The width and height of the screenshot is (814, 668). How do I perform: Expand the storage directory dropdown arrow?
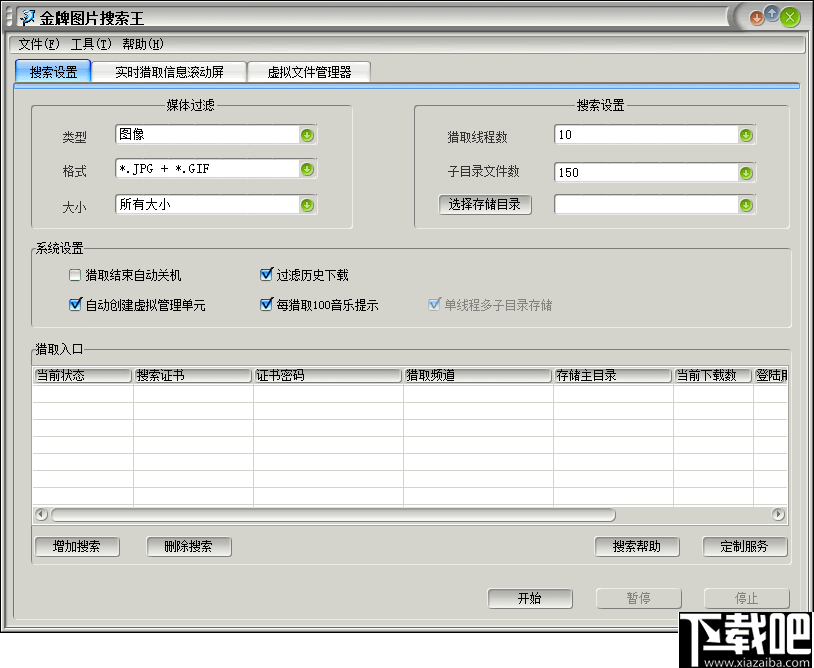(747, 205)
